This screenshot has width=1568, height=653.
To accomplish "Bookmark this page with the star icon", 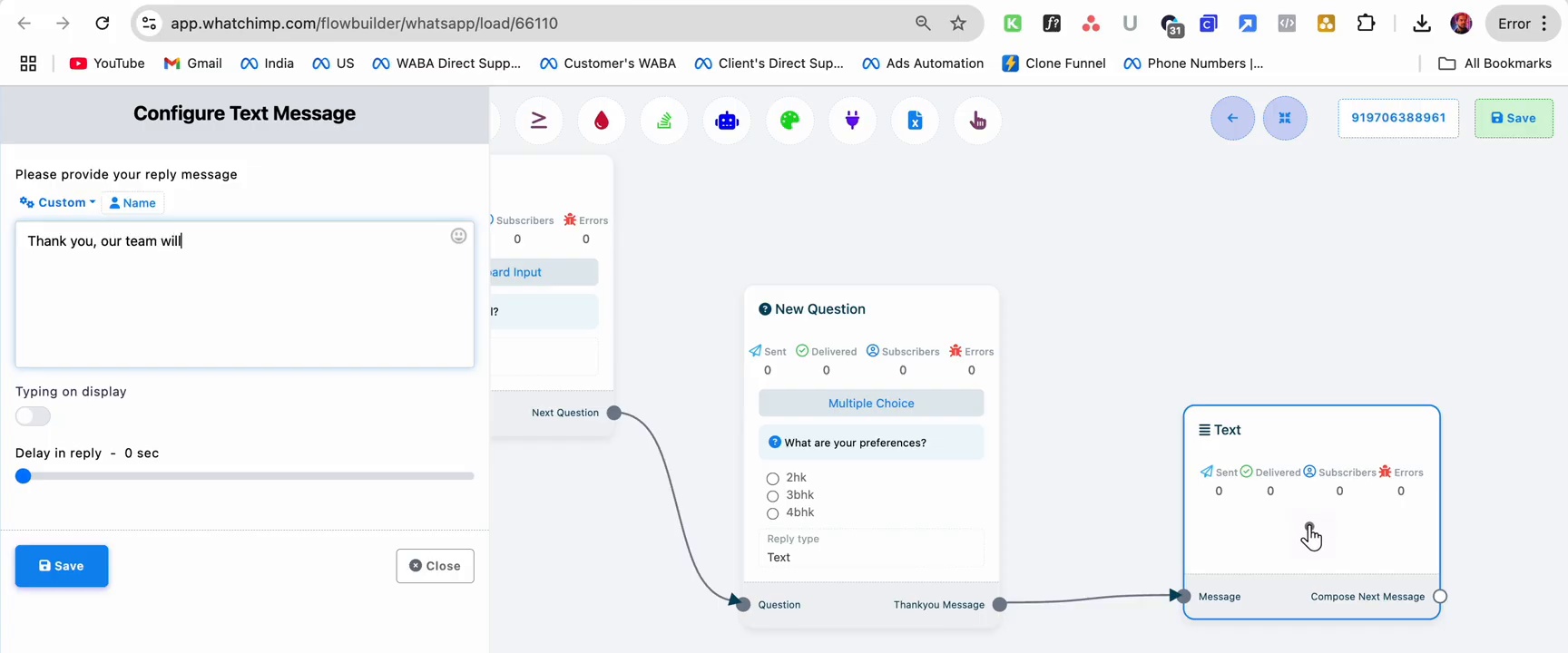I will (958, 24).
